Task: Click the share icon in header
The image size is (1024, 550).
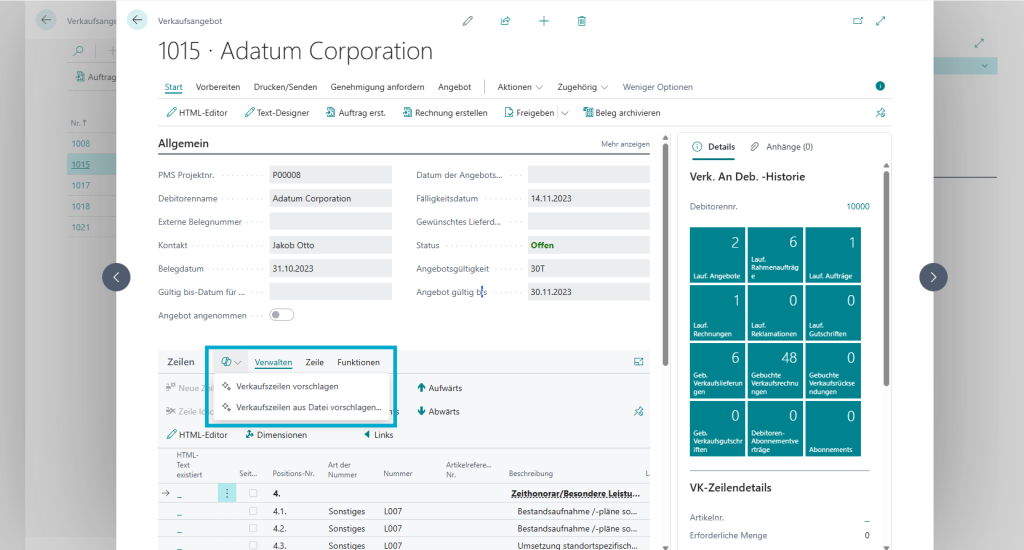Action: point(505,21)
